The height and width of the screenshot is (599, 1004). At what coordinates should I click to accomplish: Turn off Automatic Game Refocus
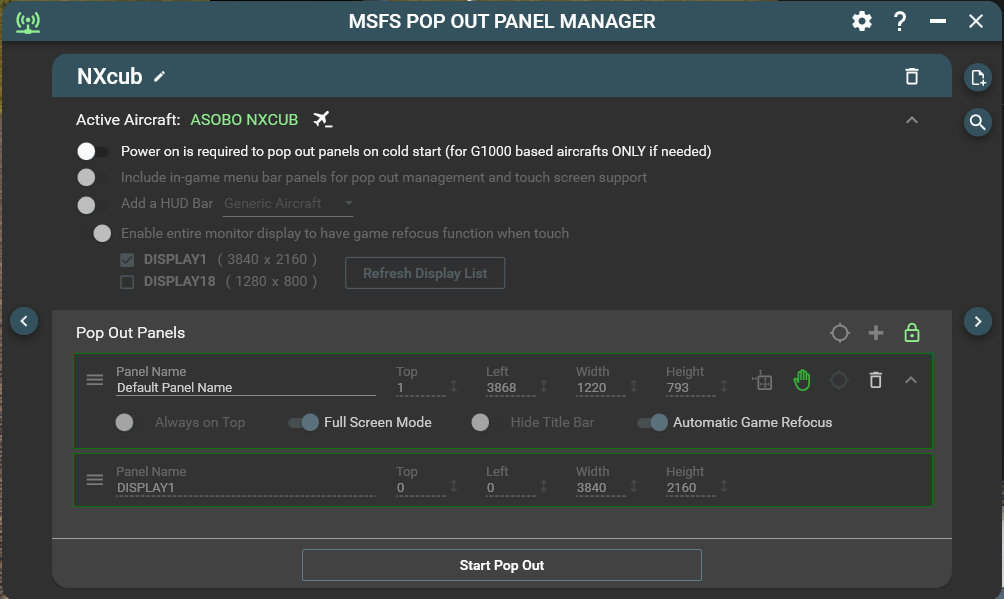tap(653, 423)
